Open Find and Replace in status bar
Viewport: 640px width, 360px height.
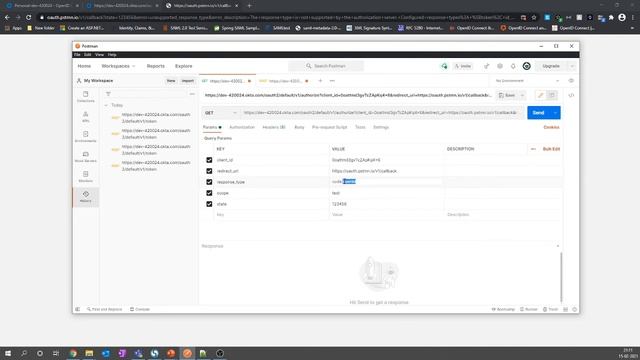point(104,309)
